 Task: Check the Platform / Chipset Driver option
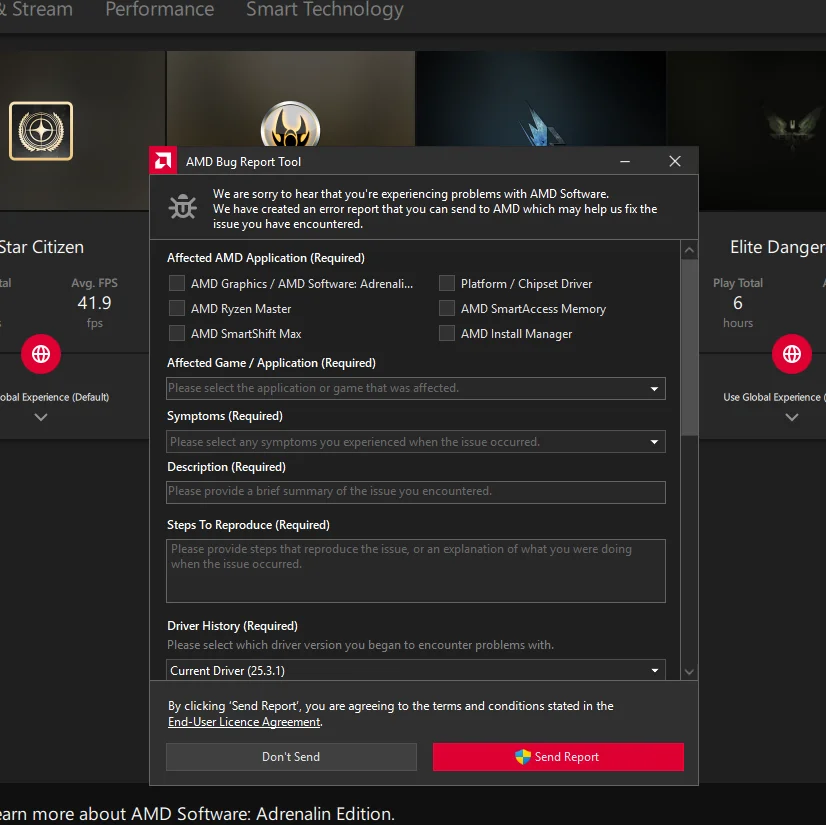[x=447, y=283]
